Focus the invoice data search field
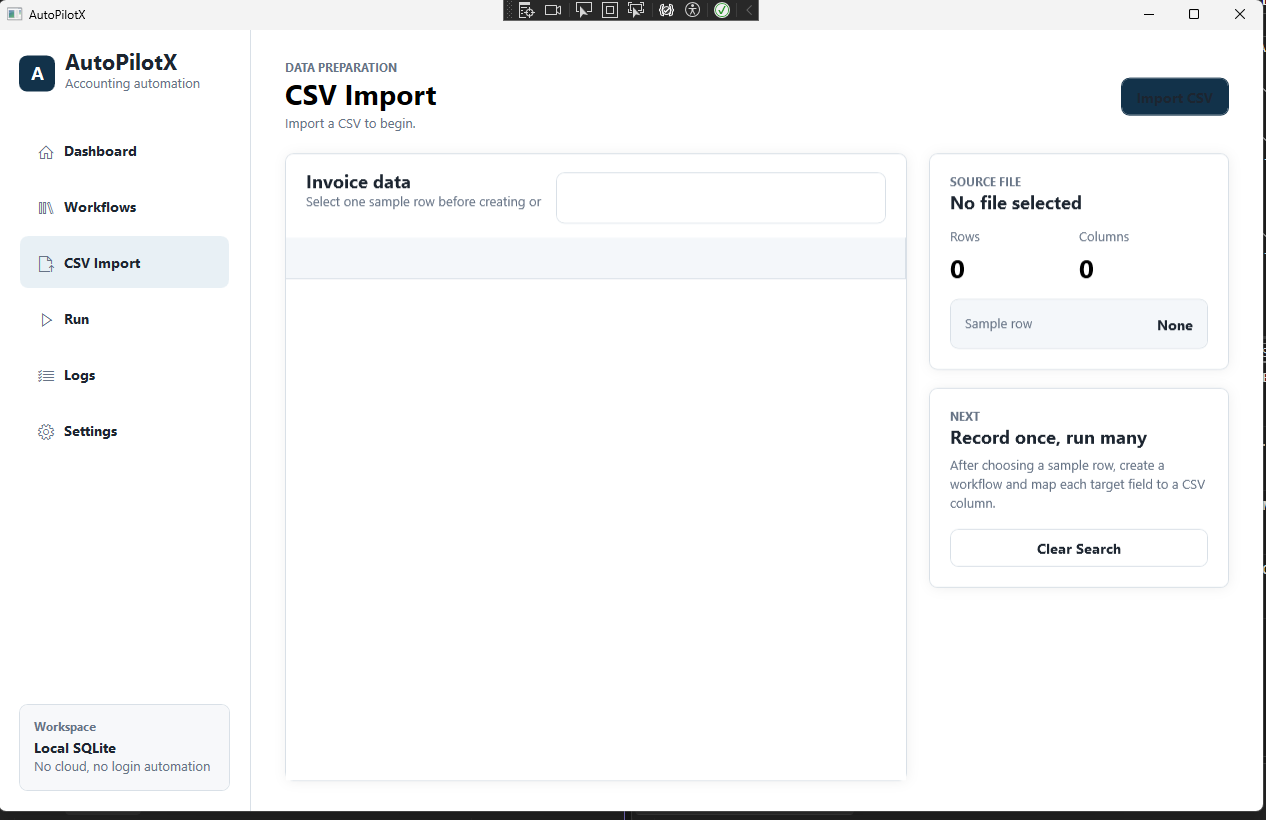1266x820 pixels. (x=721, y=198)
